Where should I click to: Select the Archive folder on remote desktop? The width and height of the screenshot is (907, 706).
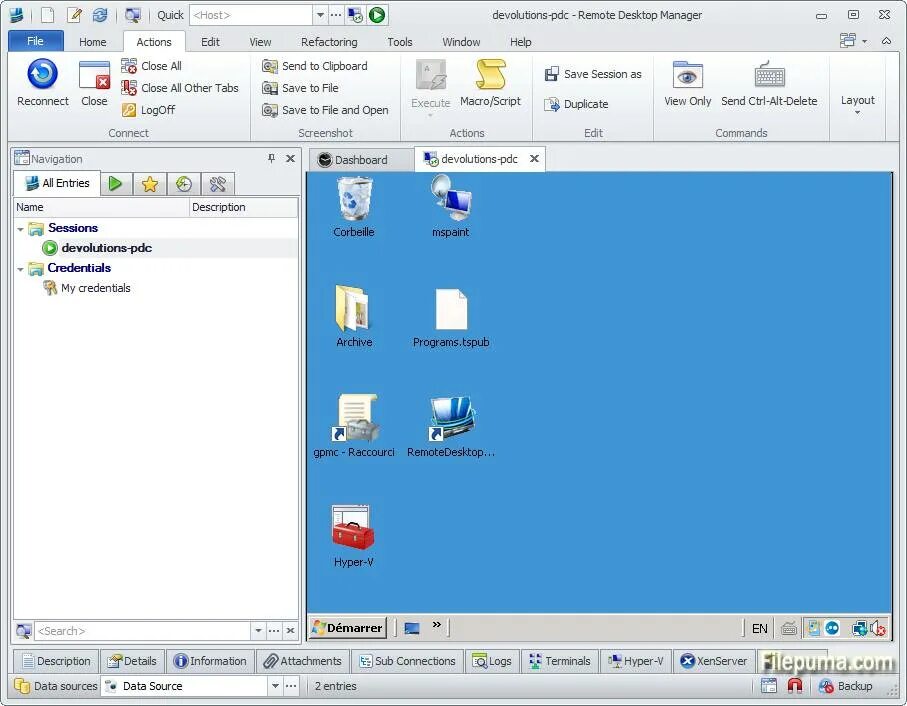point(354,316)
